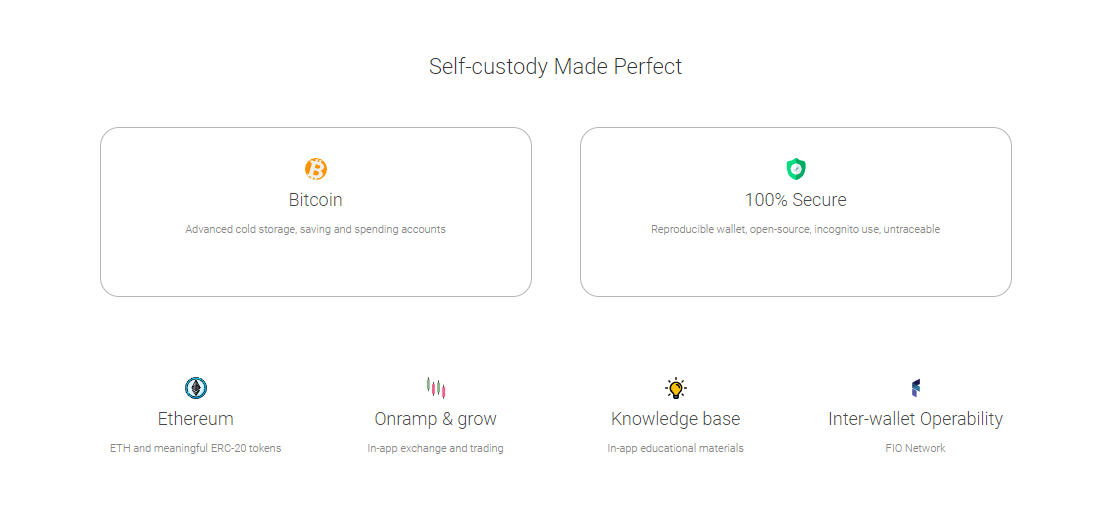The width and height of the screenshot is (1113, 511).
Task: Open the Ethereum feature title
Action: (196, 419)
